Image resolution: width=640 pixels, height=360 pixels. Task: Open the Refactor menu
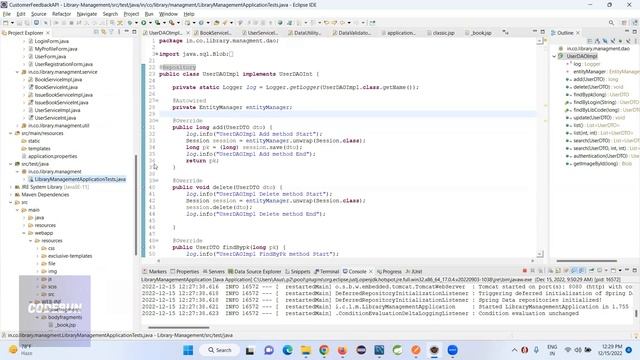pyautogui.click(x=62, y=14)
